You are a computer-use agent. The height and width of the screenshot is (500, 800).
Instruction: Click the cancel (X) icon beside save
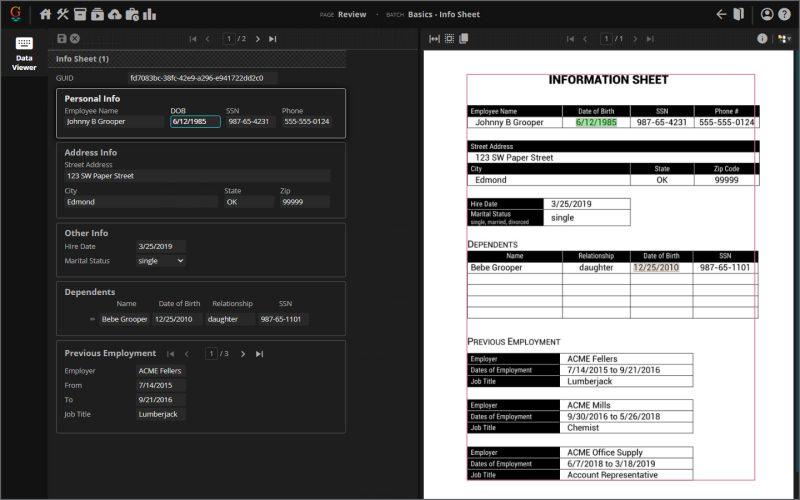pos(76,38)
